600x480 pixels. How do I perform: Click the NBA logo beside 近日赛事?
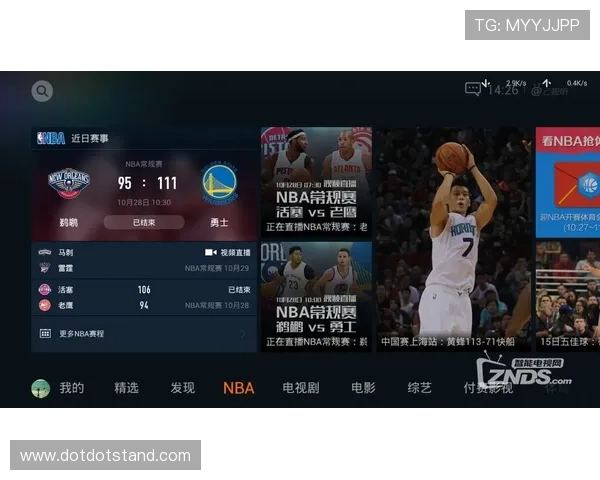click(x=51, y=138)
